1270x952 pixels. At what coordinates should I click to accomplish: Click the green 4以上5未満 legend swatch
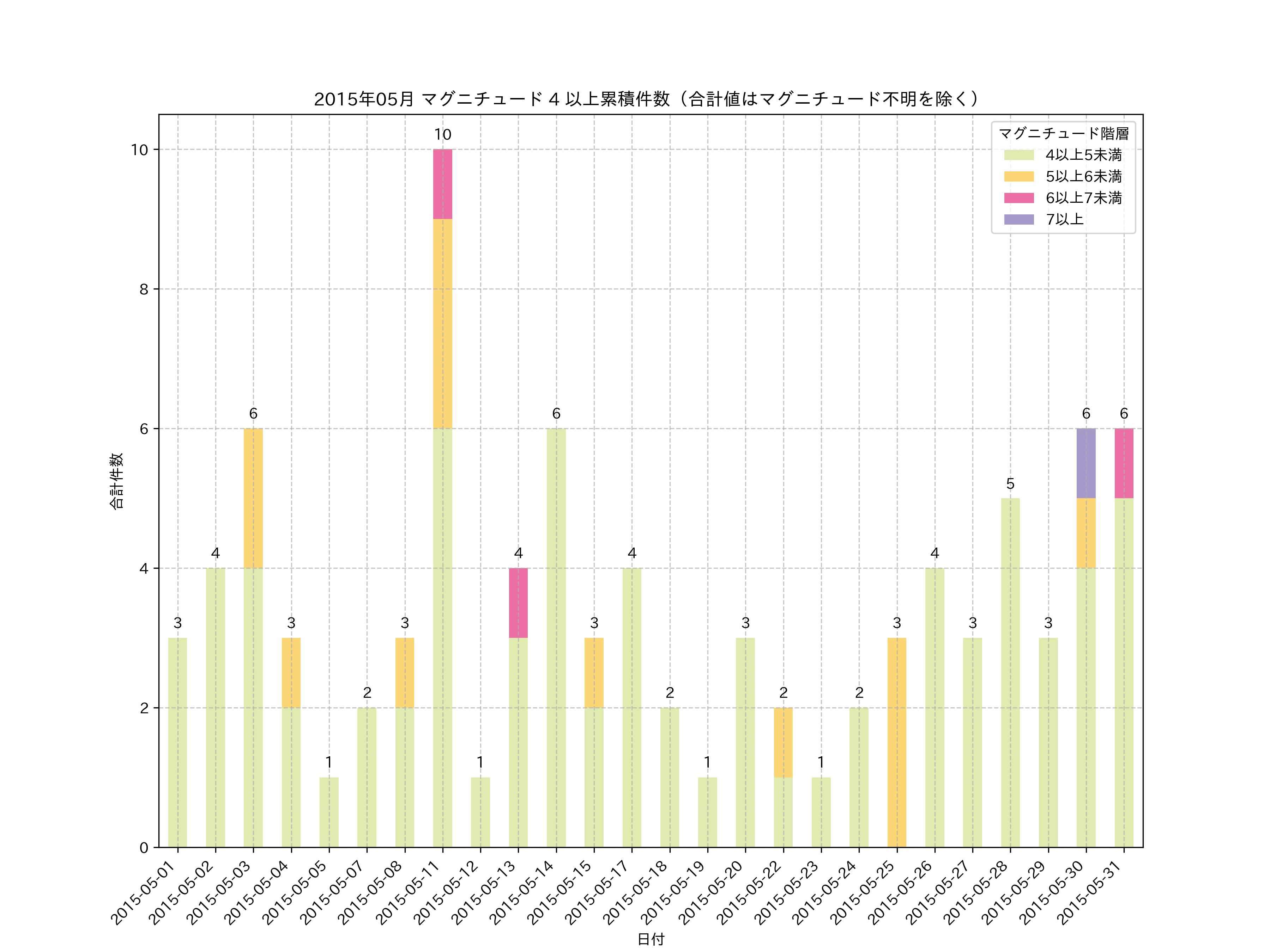[x=1018, y=155]
